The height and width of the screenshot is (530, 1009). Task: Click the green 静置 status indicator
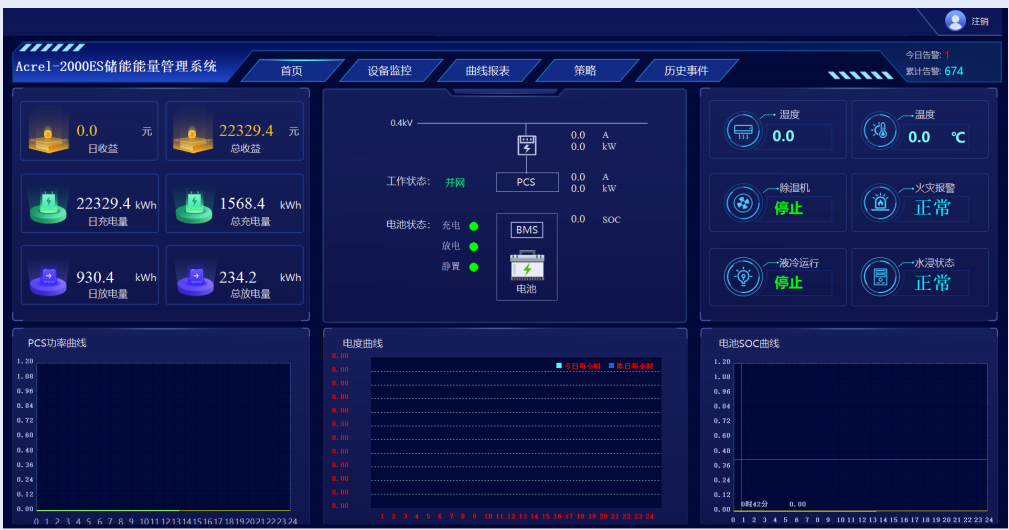point(474,266)
